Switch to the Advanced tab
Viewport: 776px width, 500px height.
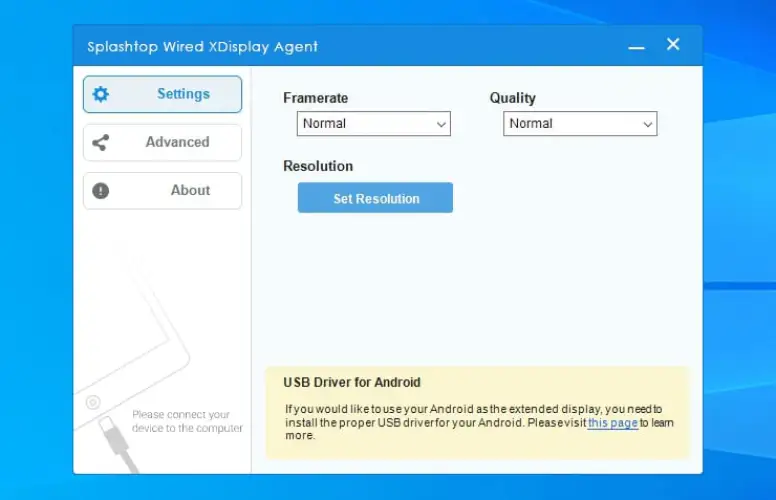coord(162,142)
